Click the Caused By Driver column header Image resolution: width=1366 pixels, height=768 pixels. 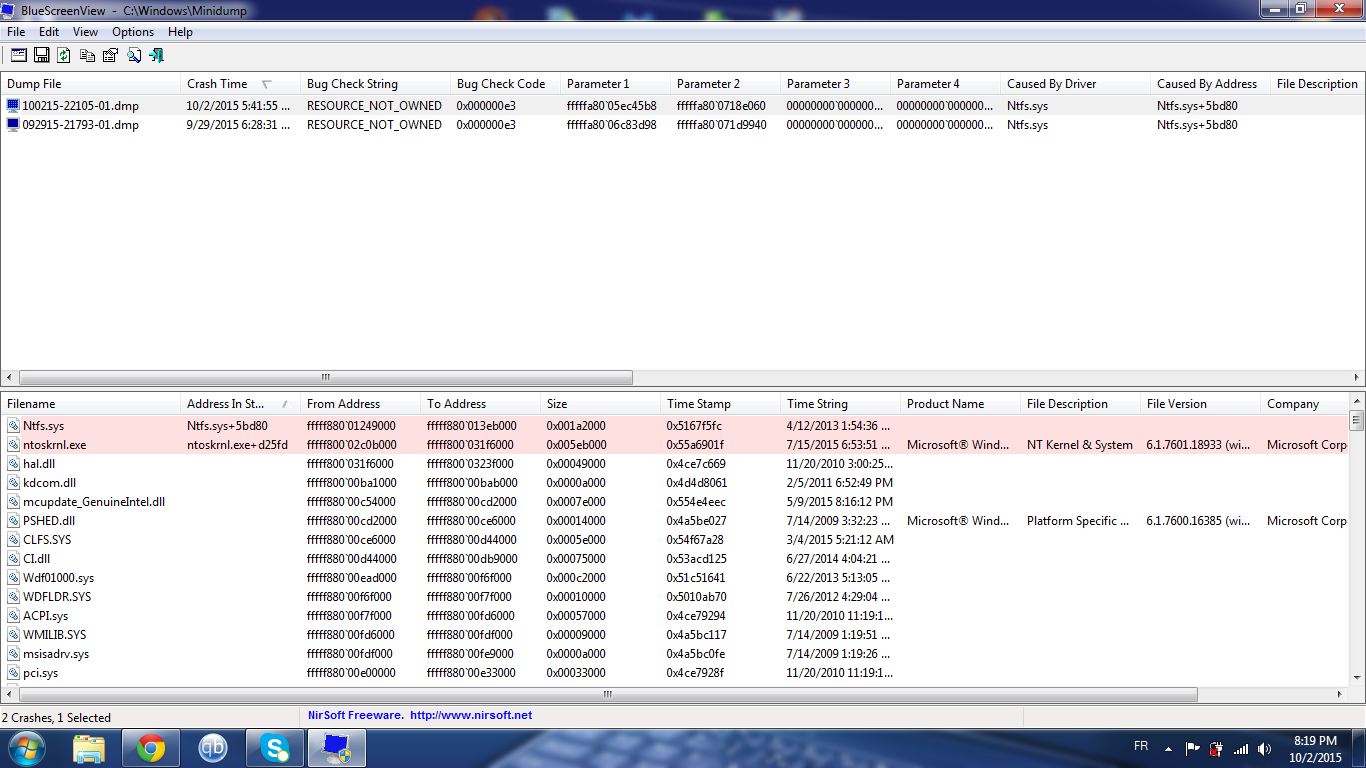[x=1075, y=84]
